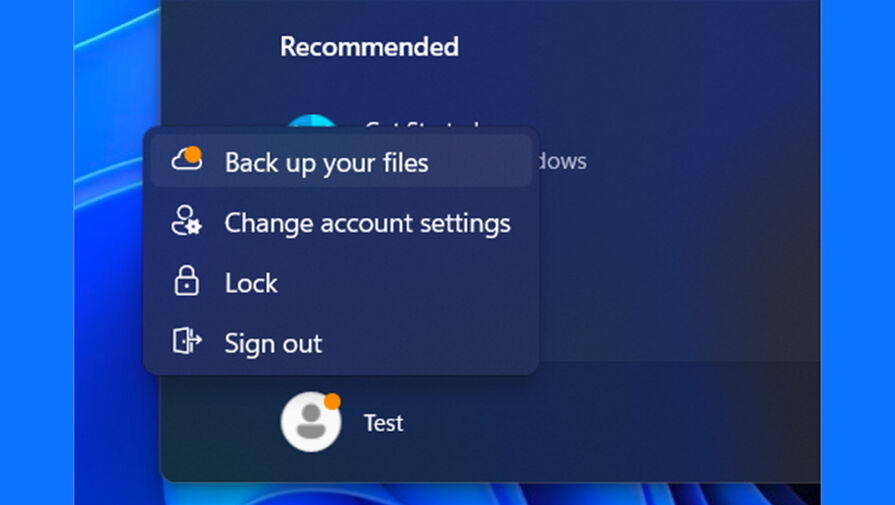Click the cut-off "dows" recommended item subtitle

(x=563, y=161)
